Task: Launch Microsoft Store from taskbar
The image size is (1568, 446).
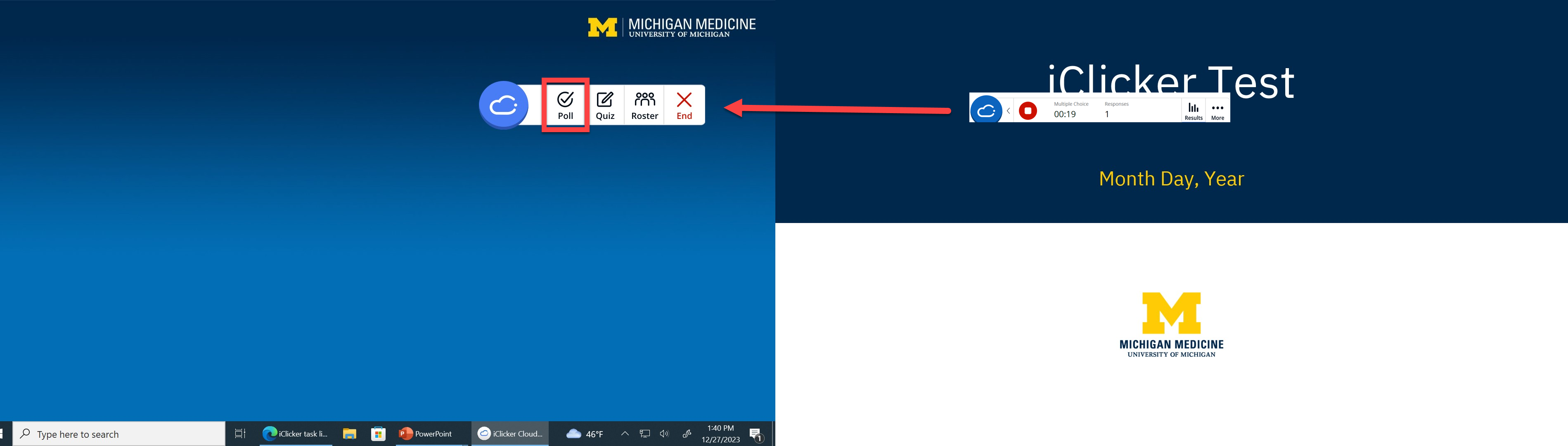Action: click(x=378, y=433)
